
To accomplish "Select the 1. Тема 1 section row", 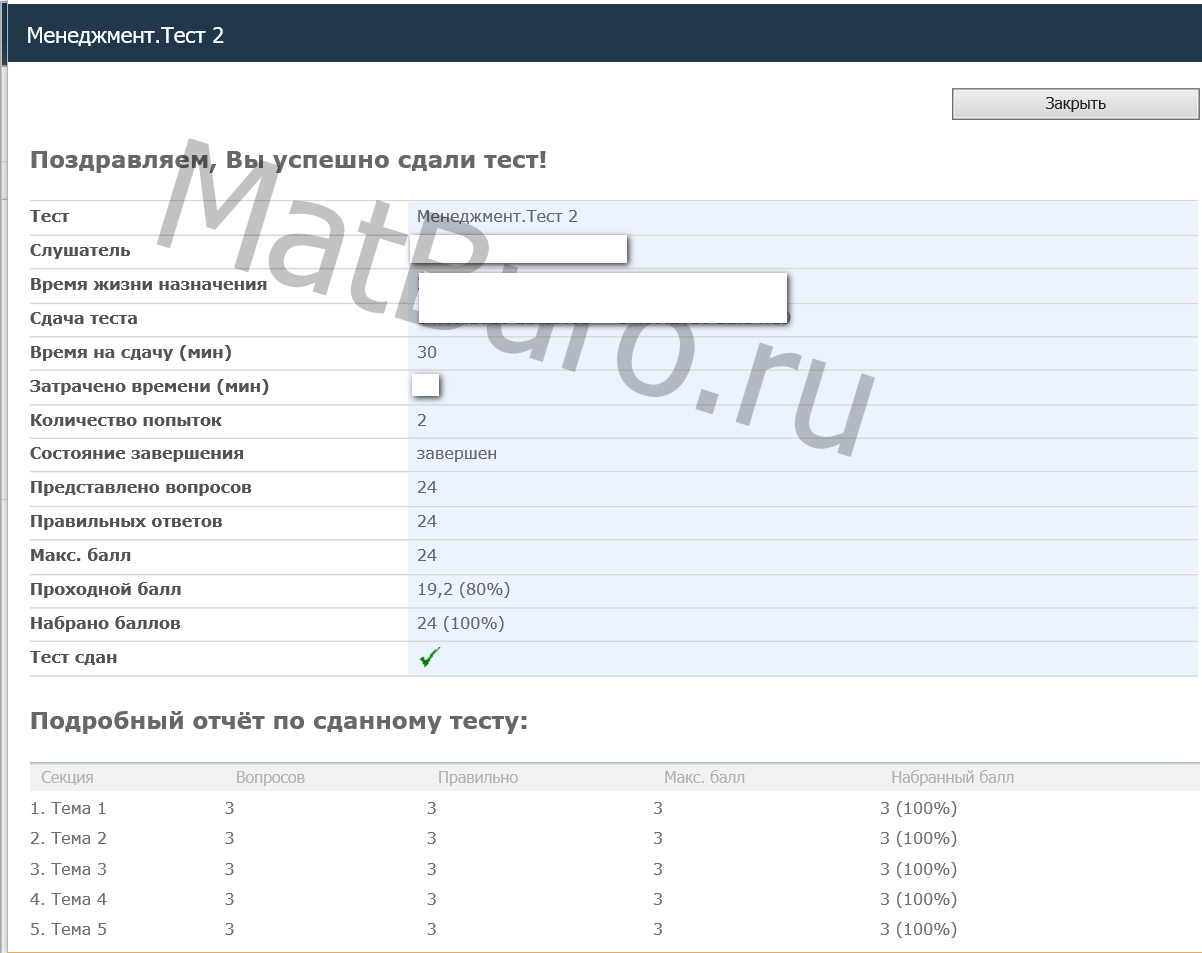I will click(68, 808).
